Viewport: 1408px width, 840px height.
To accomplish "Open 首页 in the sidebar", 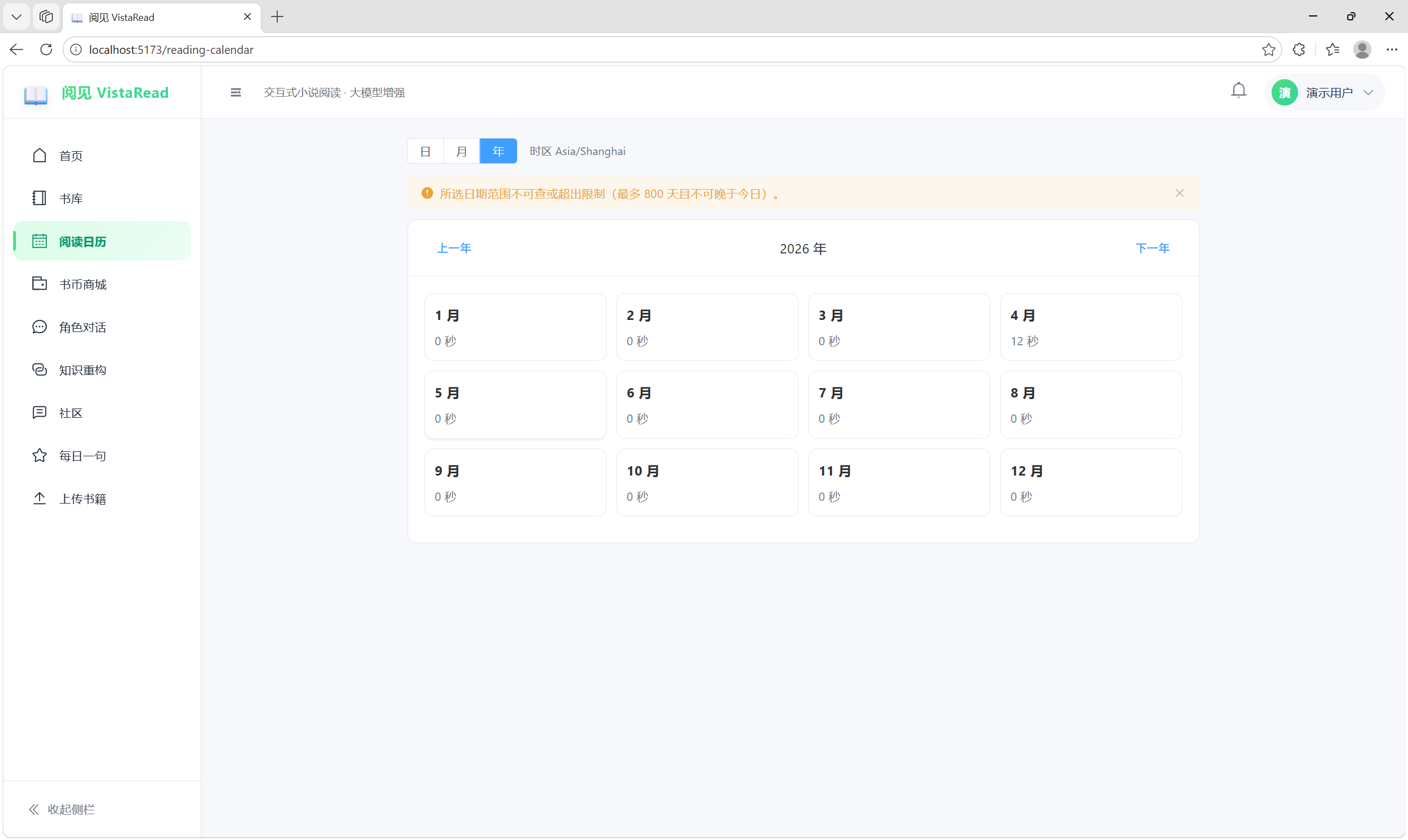I will pos(102,156).
